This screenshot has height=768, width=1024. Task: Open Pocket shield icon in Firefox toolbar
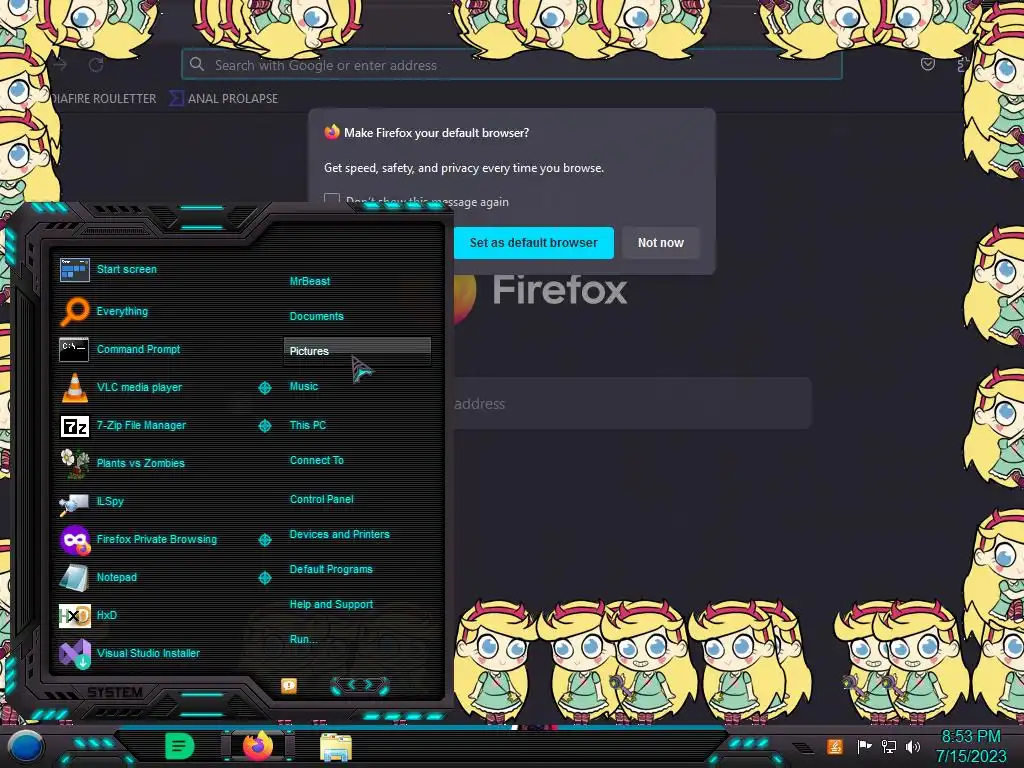(x=927, y=64)
